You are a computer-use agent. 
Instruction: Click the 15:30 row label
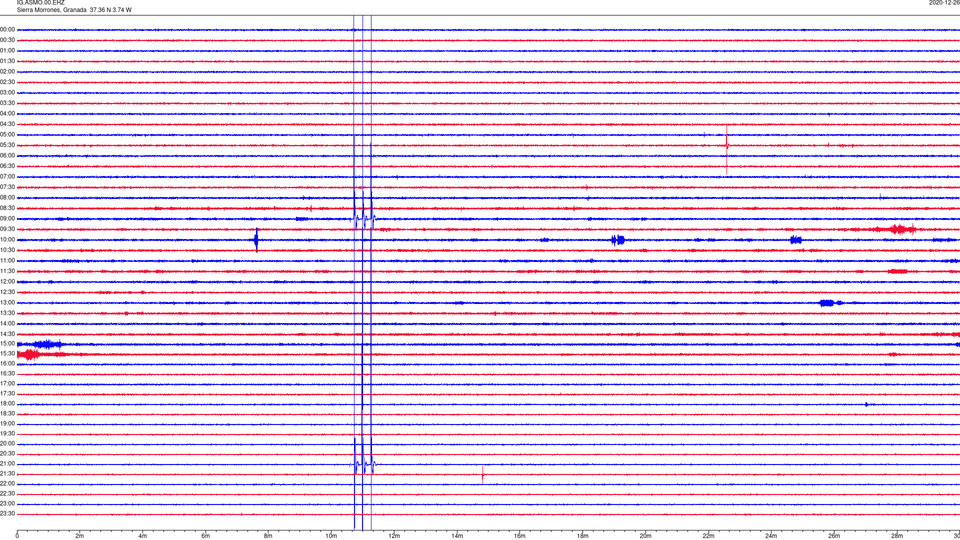(7, 354)
